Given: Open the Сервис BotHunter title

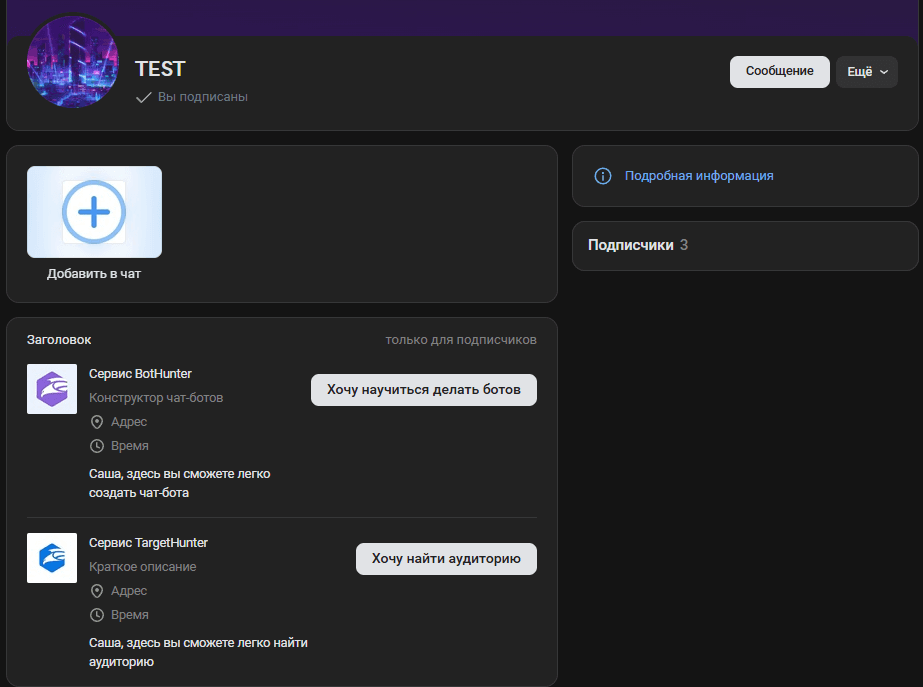Looking at the screenshot, I should click(140, 374).
